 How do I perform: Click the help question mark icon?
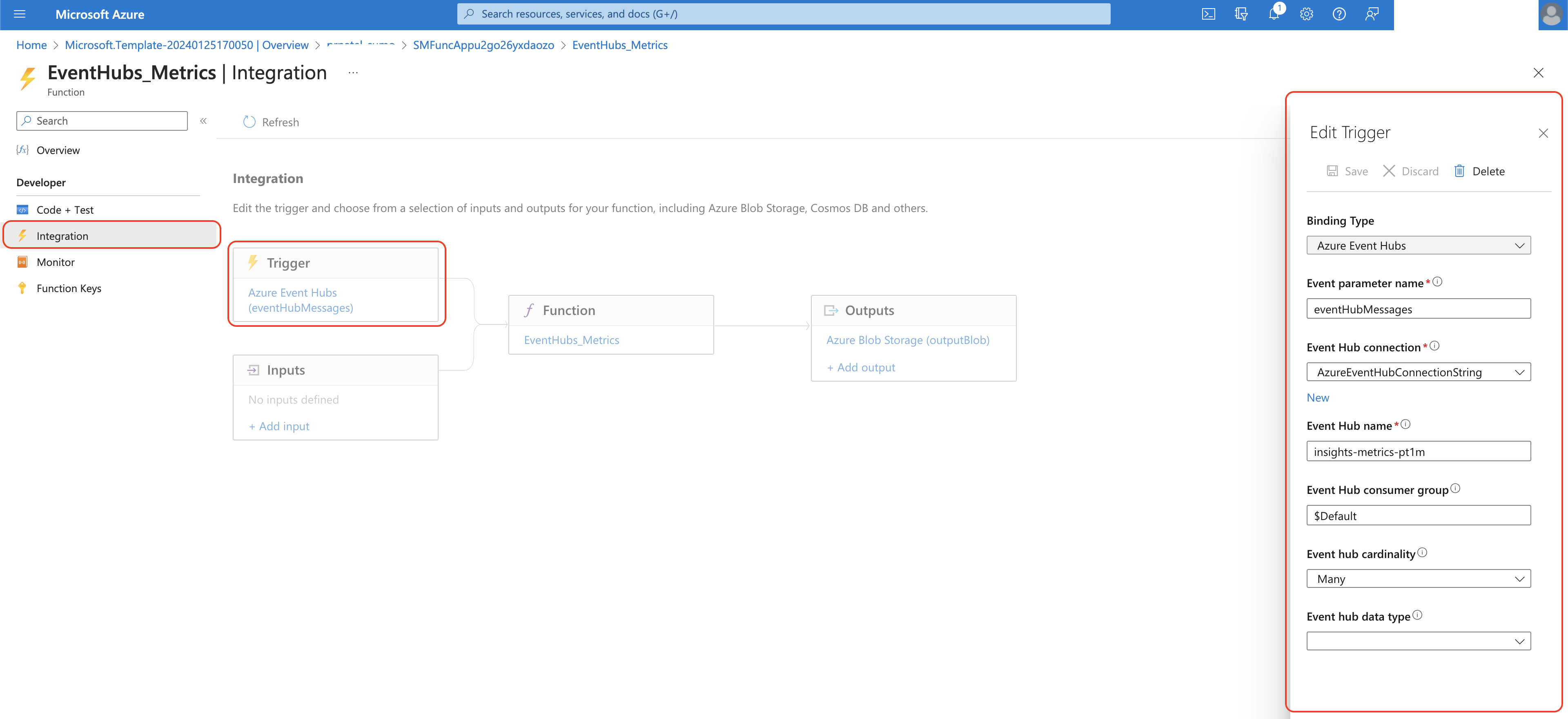click(x=1339, y=14)
